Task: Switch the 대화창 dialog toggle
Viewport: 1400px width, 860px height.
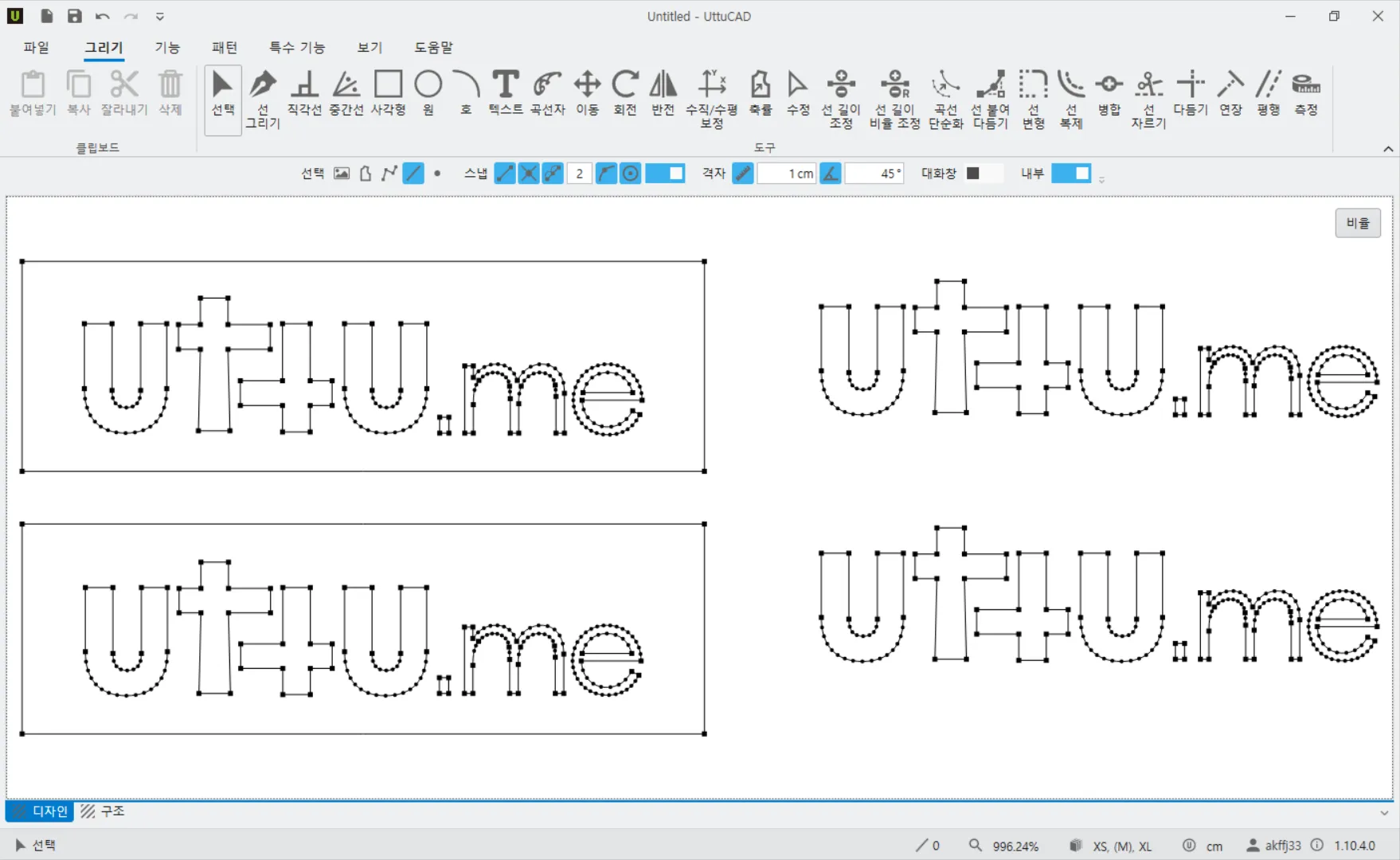Action: [984, 173]
